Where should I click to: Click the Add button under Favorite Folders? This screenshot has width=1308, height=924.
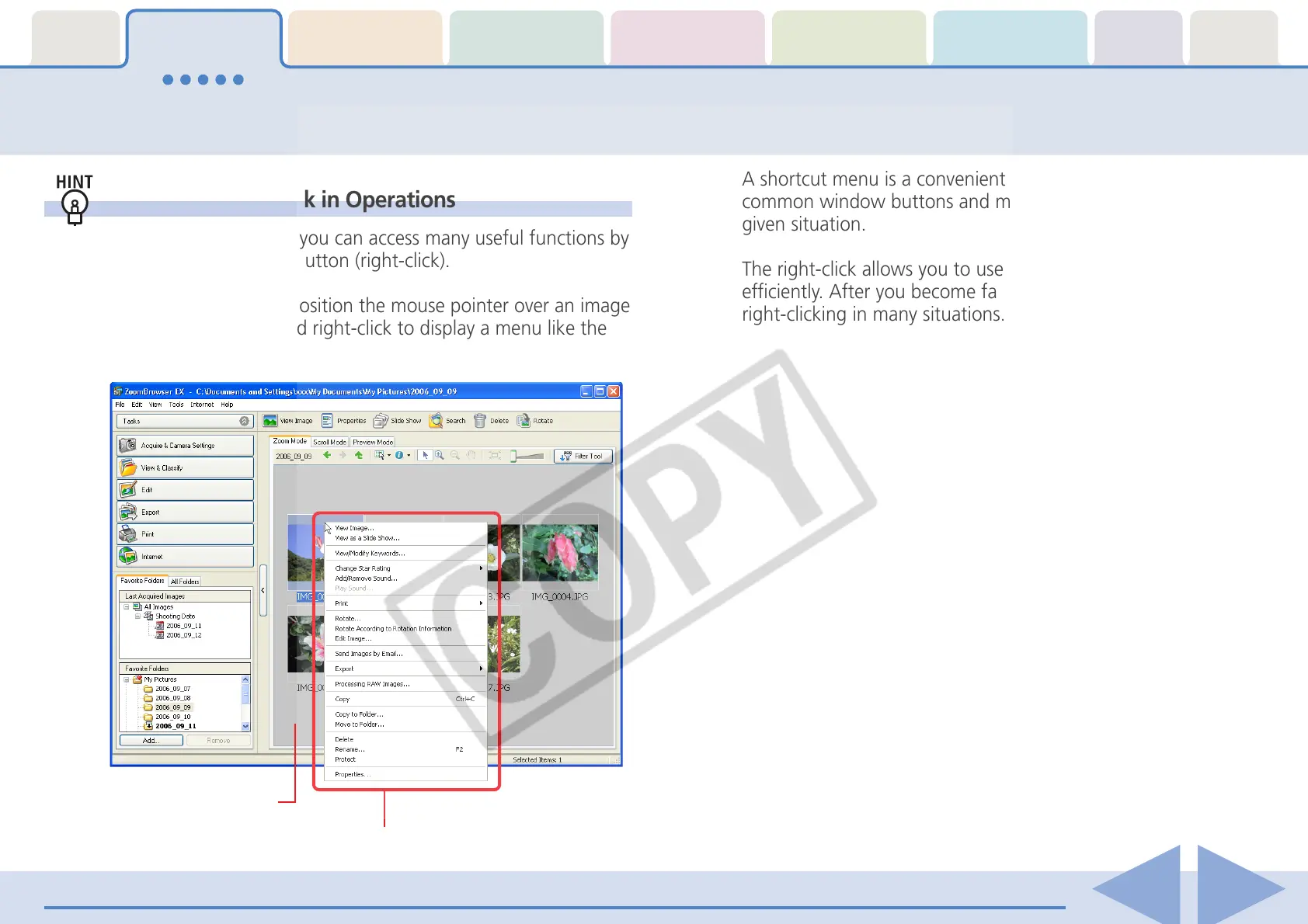pos(151,741)
